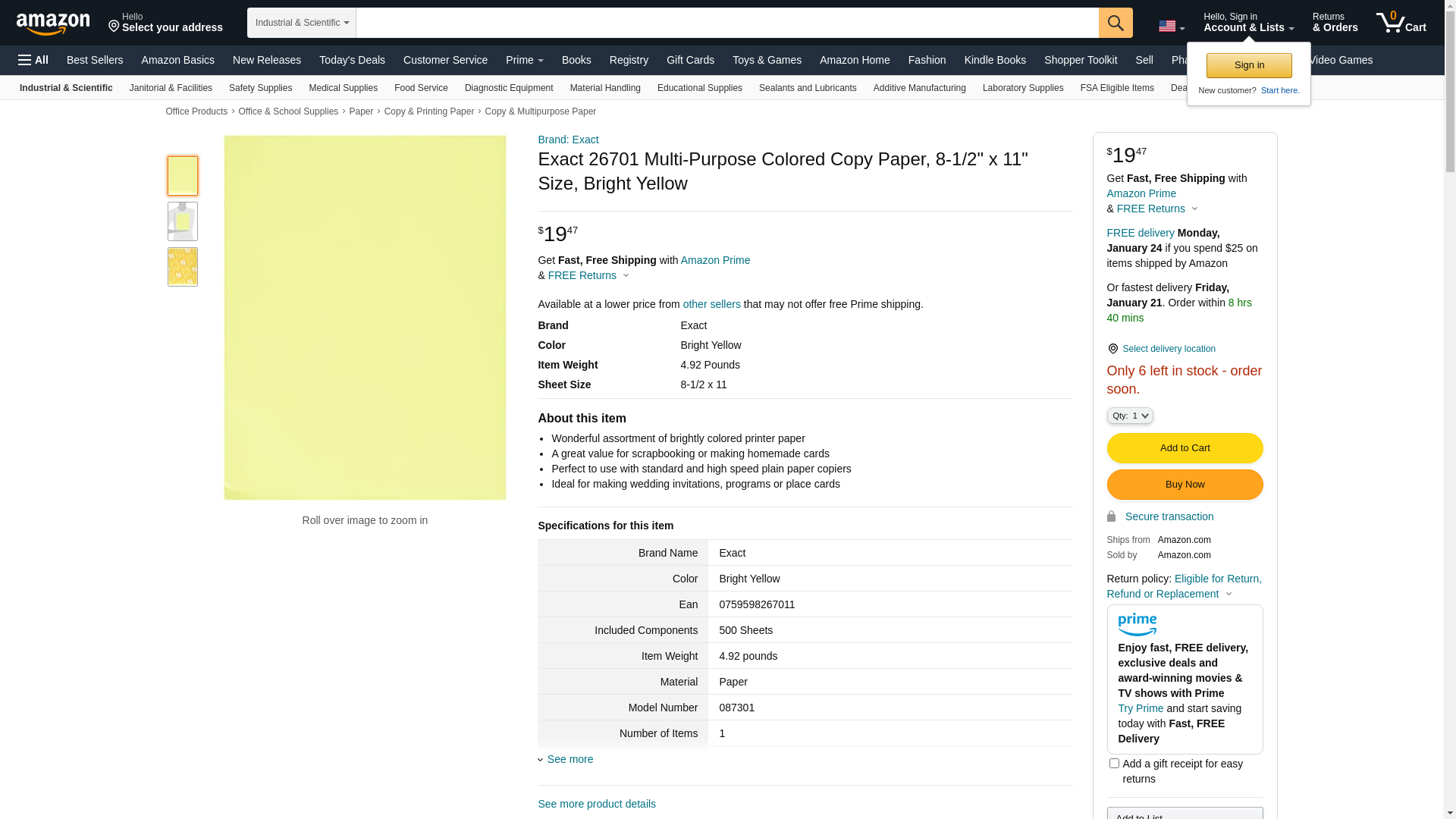Enable the gift receipt checkbox
This screenshot has height=819, width=1456.
coord(1114,764)
